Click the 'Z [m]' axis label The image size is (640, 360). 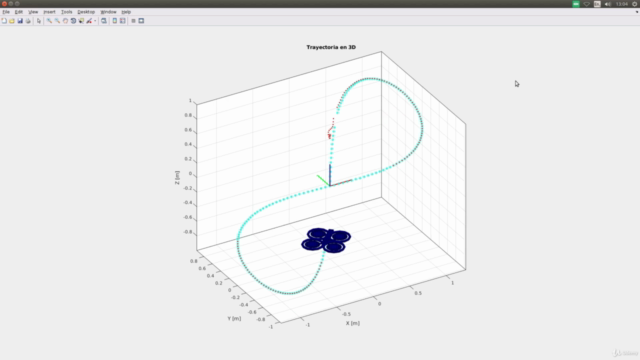(x=177, y=178)
